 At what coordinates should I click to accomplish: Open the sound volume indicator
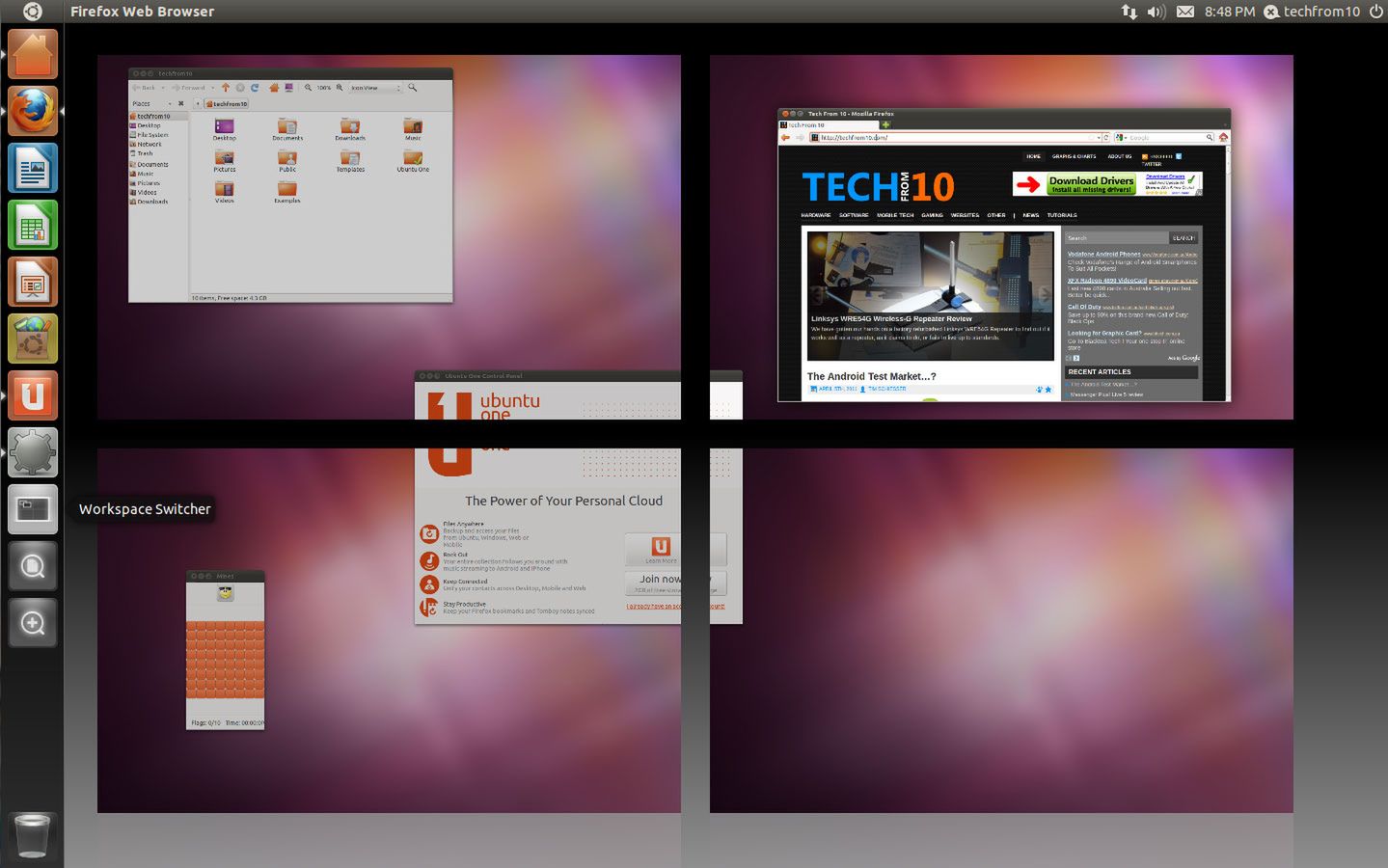[1157, 12]
